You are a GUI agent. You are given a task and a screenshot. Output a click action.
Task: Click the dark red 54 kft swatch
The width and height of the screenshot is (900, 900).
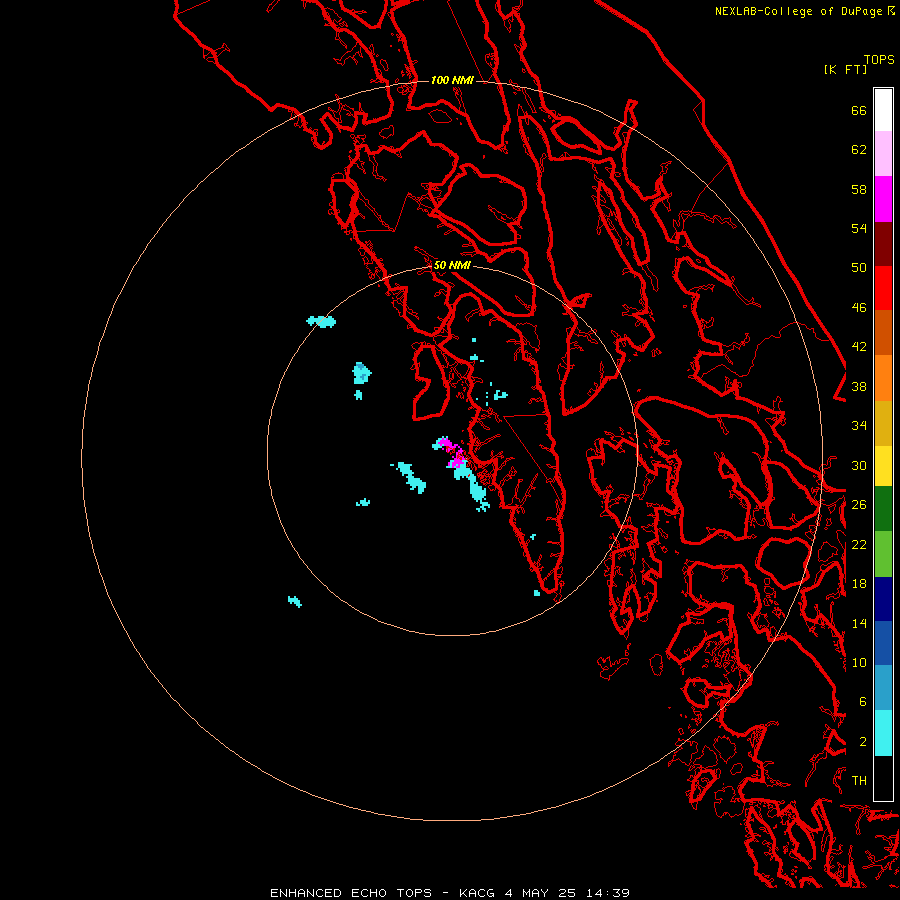tap(883, 244)
